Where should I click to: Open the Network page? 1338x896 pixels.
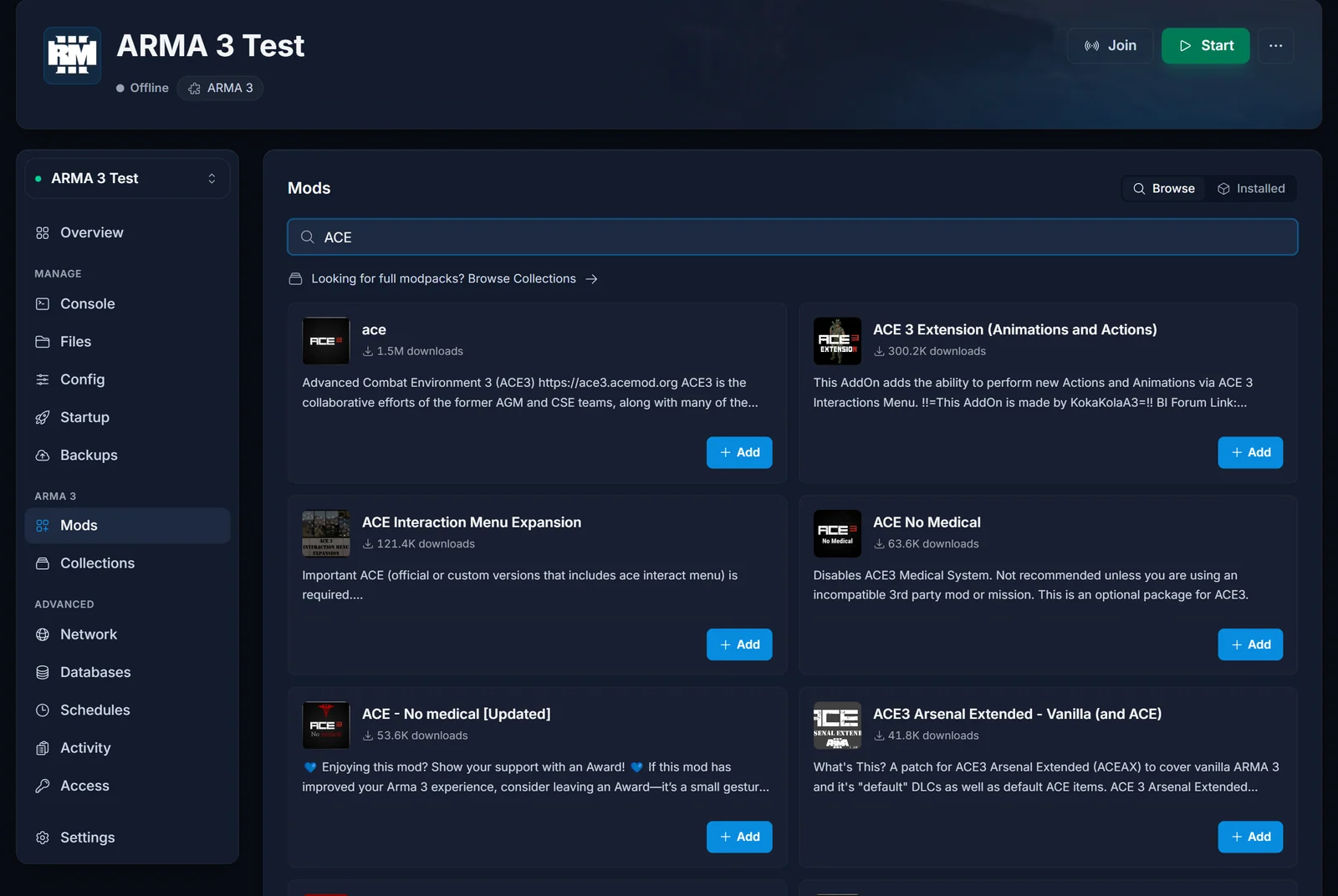click(x=127, y=634)
